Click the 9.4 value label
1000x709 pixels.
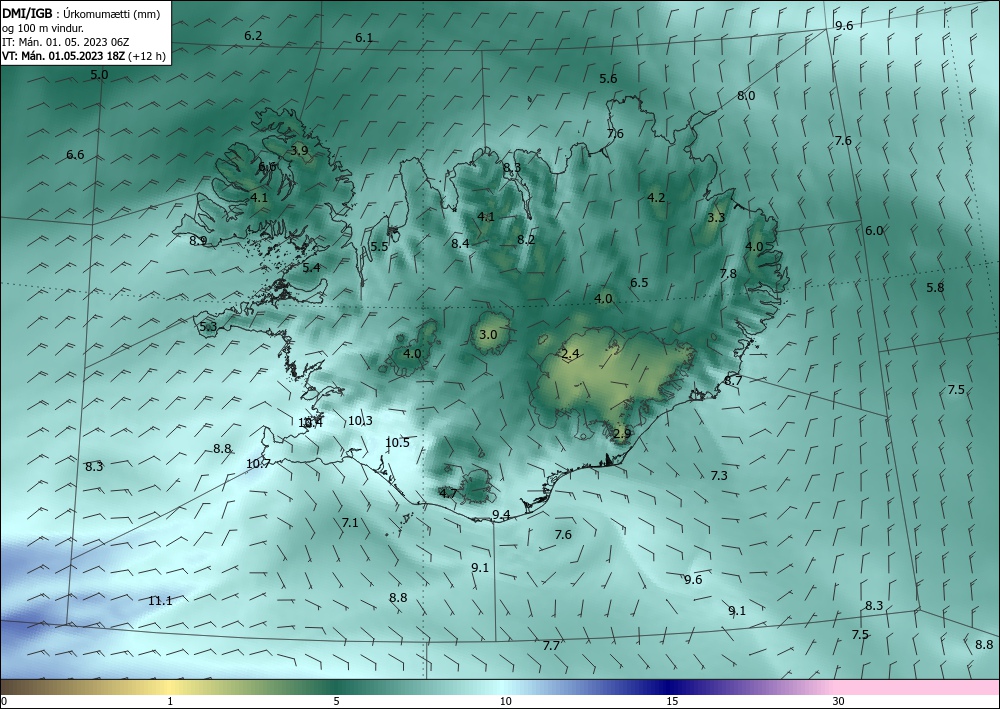point(501,515)
